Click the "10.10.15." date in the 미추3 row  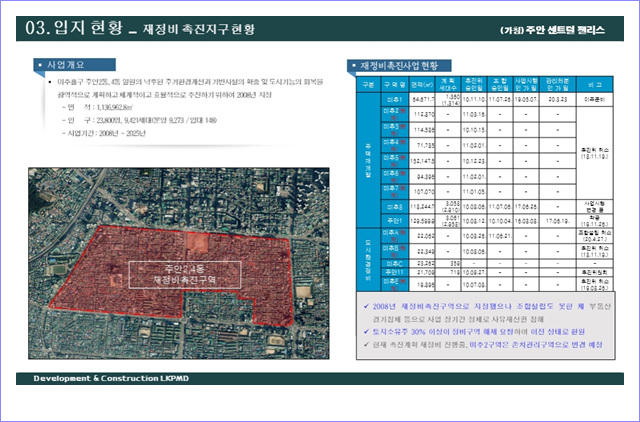[x=474, y=130]
